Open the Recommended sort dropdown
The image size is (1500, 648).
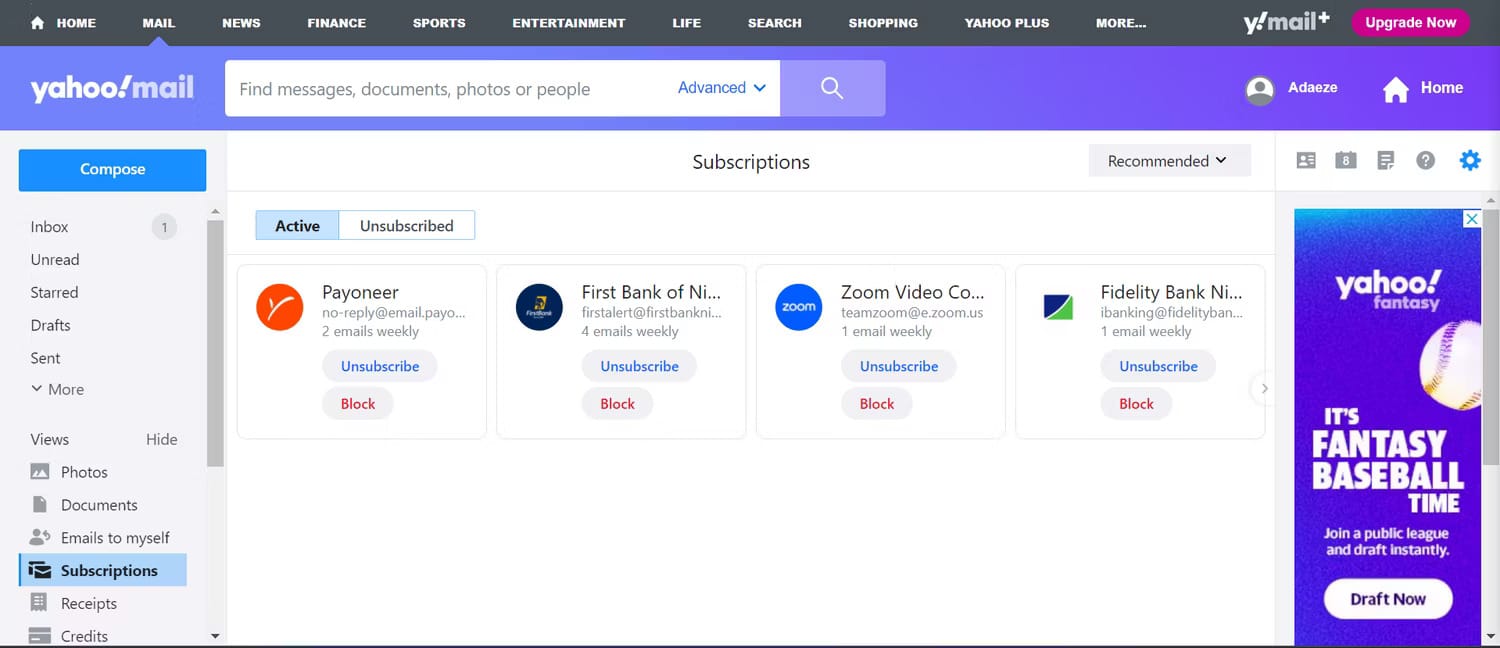(1168, 161)
